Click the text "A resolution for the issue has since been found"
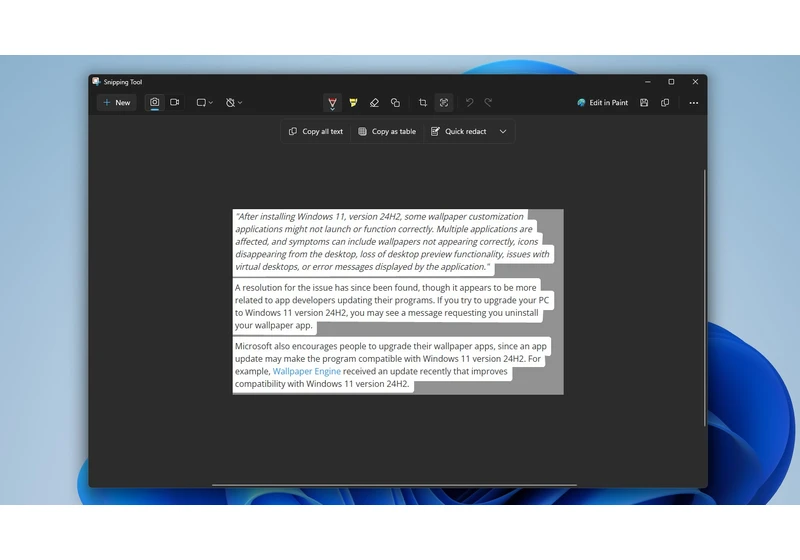Viewport: 800px width, 560px height. (x=325, y=288)
